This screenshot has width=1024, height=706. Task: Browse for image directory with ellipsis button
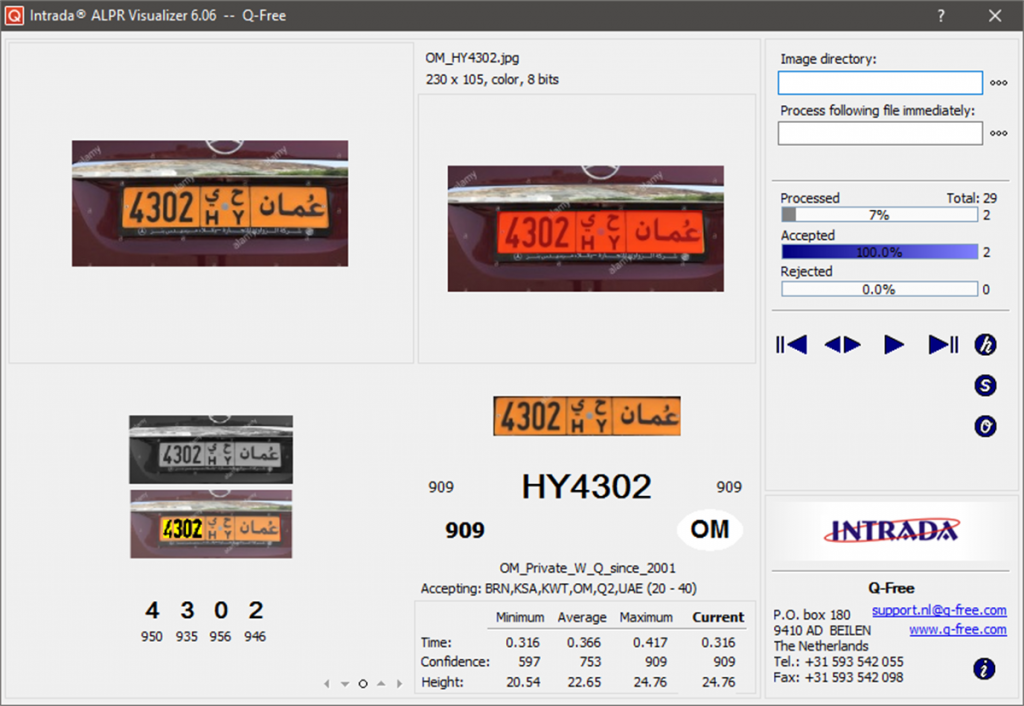(x=998, y=83)
